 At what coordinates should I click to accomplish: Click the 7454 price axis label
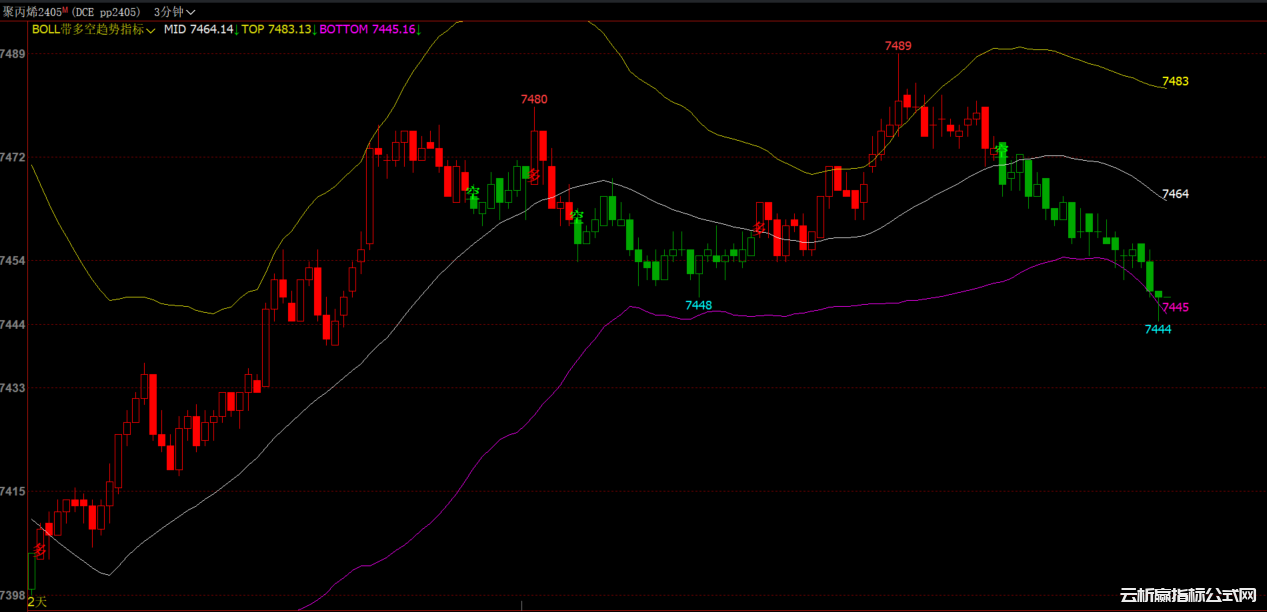point(14,261)
